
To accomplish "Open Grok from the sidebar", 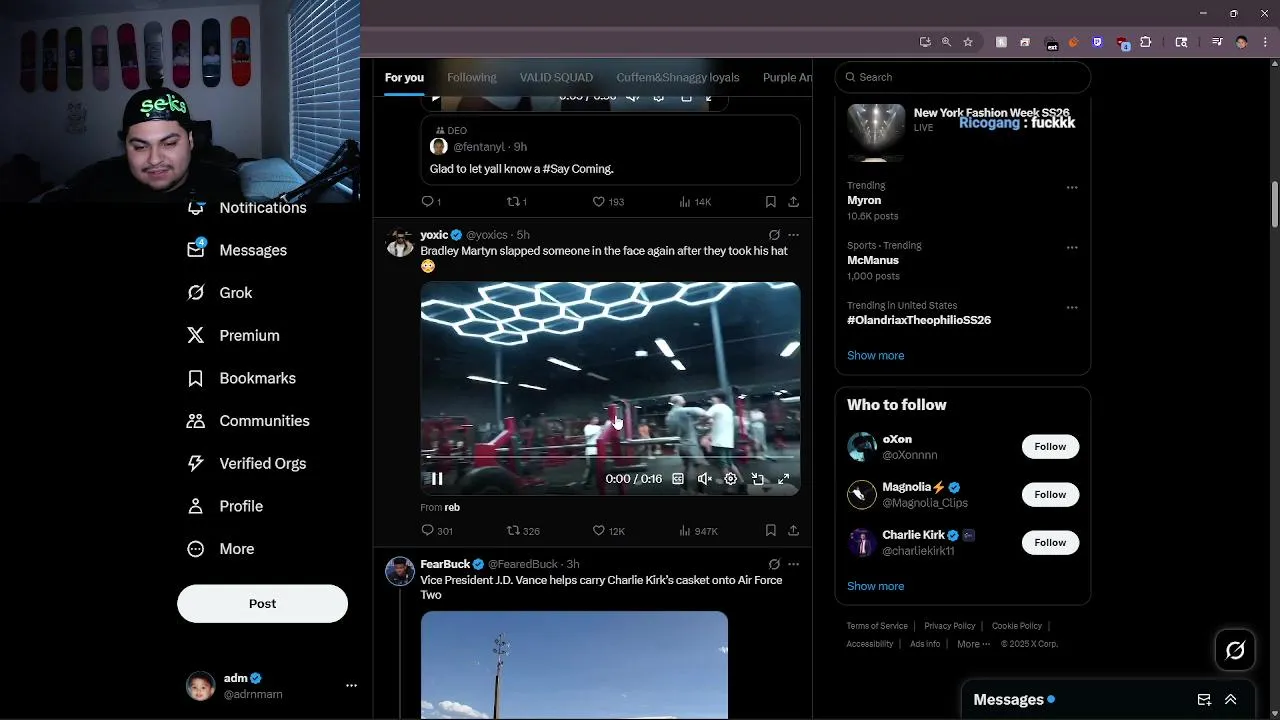I will 220,293.
